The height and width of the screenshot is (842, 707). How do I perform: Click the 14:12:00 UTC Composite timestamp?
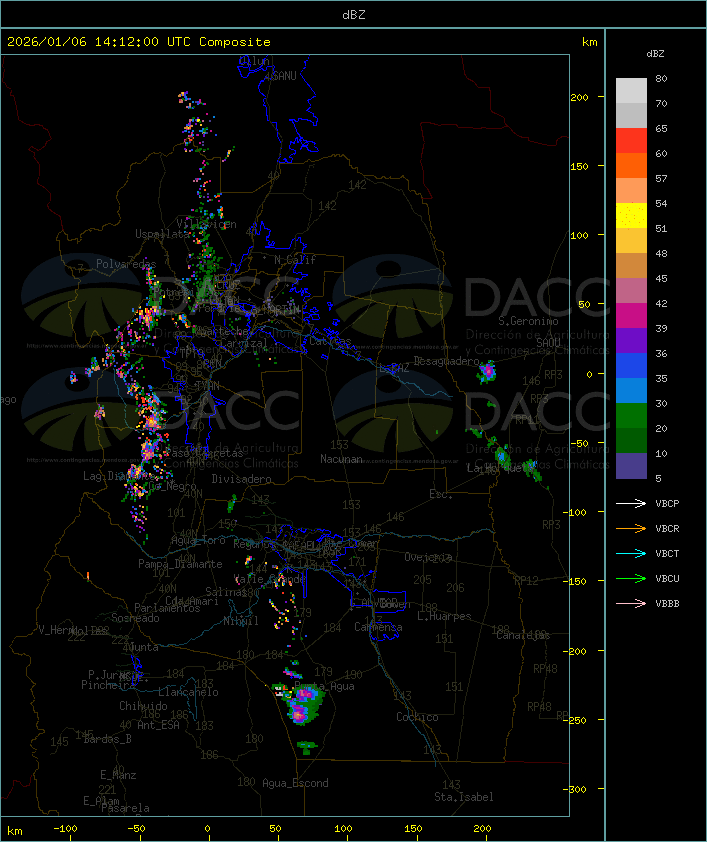pyautogui.click(x=139, y=42)
